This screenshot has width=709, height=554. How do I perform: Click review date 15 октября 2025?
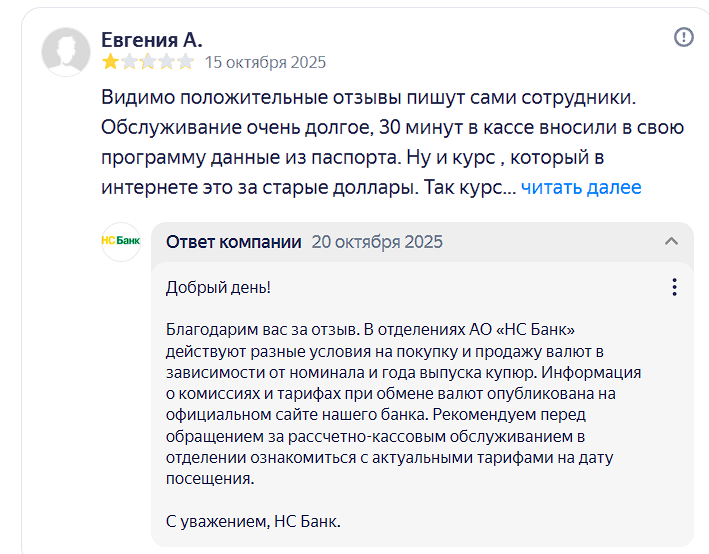(x=265, y=62)
